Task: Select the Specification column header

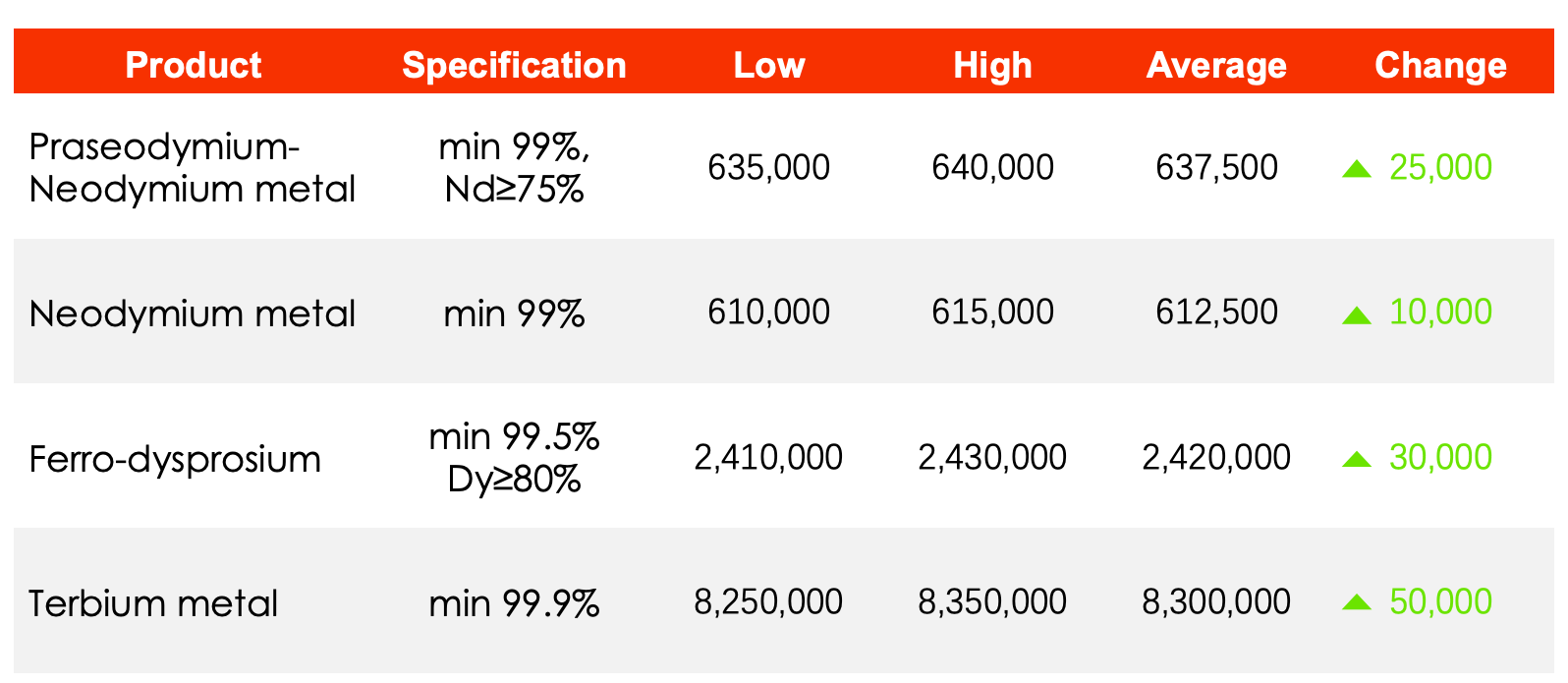Action: (514, 65)
